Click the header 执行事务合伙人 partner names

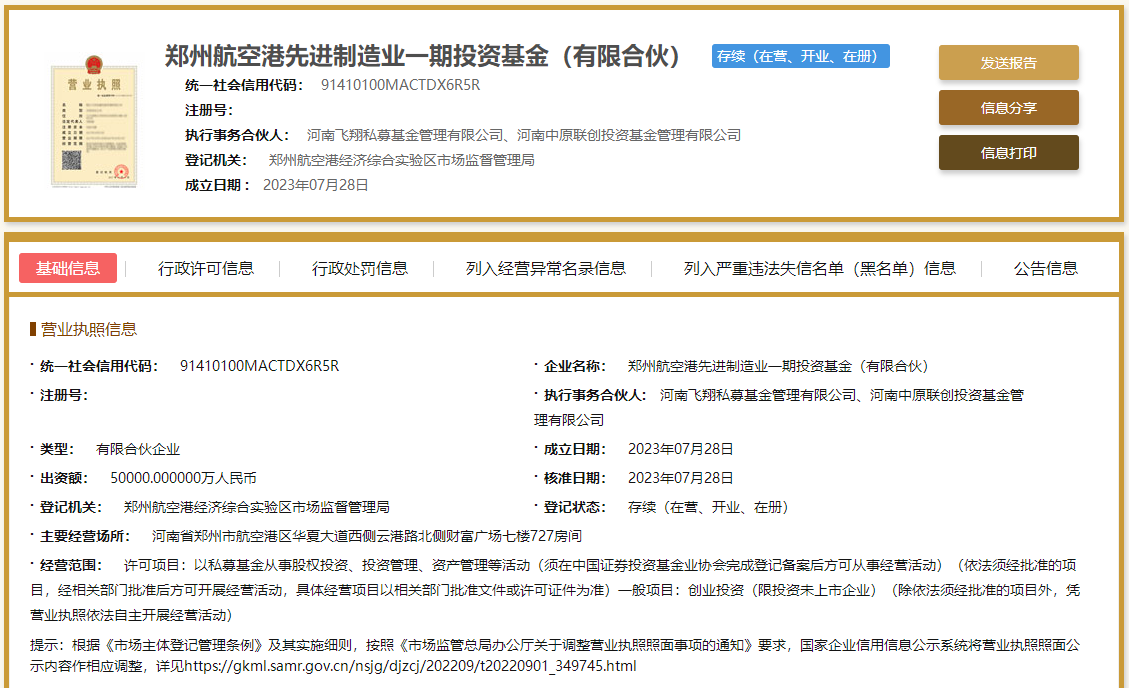523,135
